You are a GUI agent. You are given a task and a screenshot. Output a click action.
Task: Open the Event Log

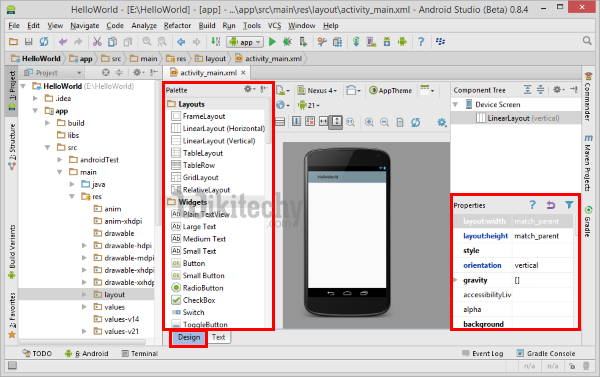click(x=483, y=353)
